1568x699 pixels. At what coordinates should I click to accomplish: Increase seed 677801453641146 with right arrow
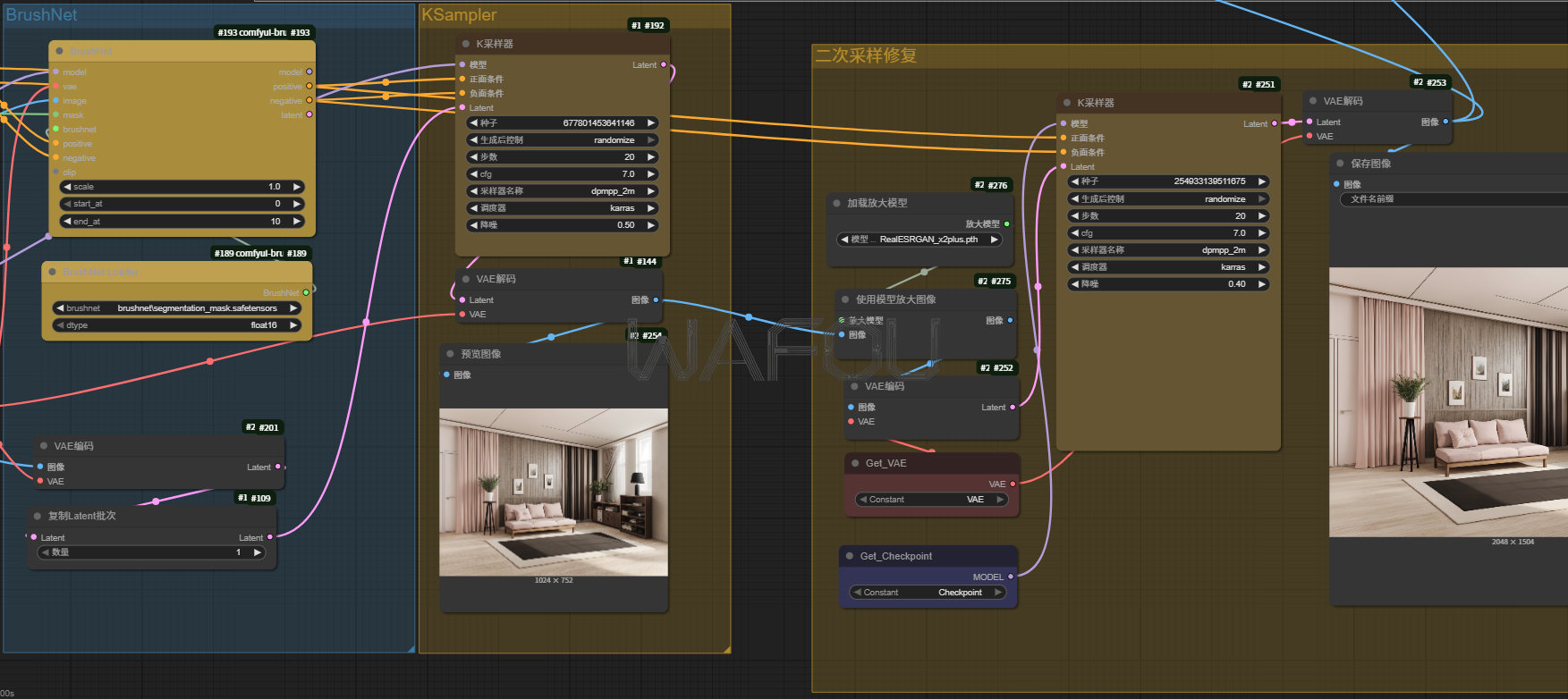[x=651, y=123]
